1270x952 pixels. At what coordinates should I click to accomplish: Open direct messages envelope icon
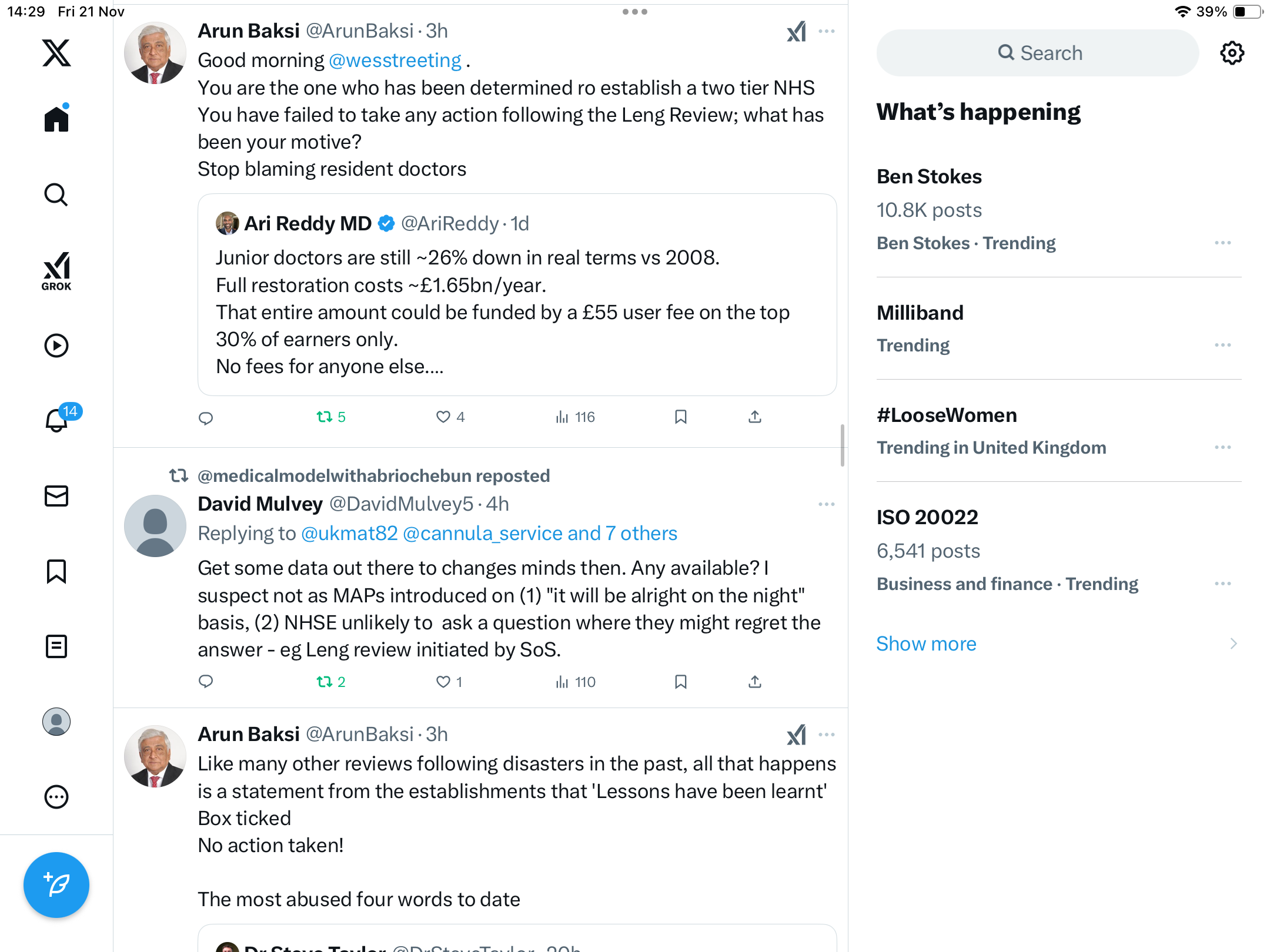[x=56, y=496]
